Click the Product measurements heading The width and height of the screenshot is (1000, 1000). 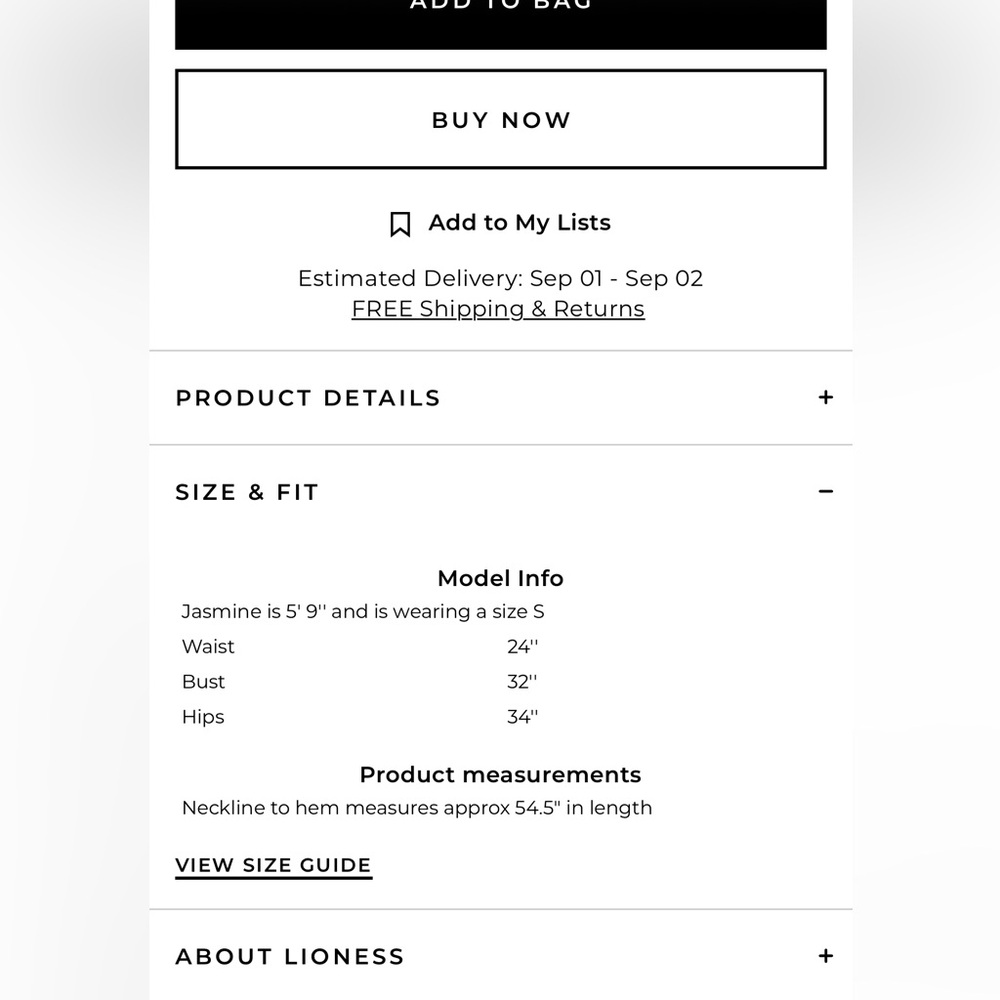coord(501,774)
